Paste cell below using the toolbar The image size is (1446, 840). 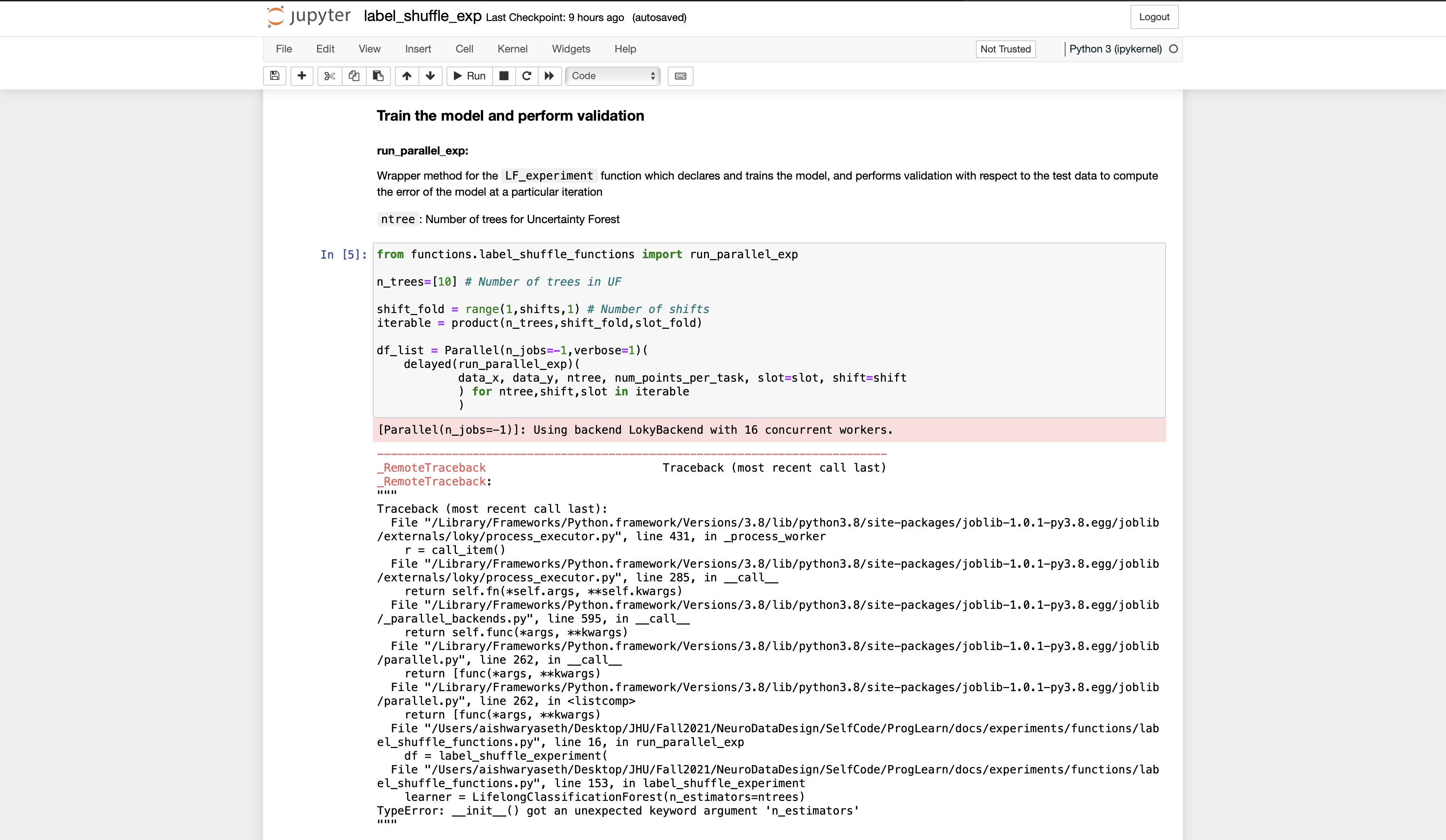point(378,76)
